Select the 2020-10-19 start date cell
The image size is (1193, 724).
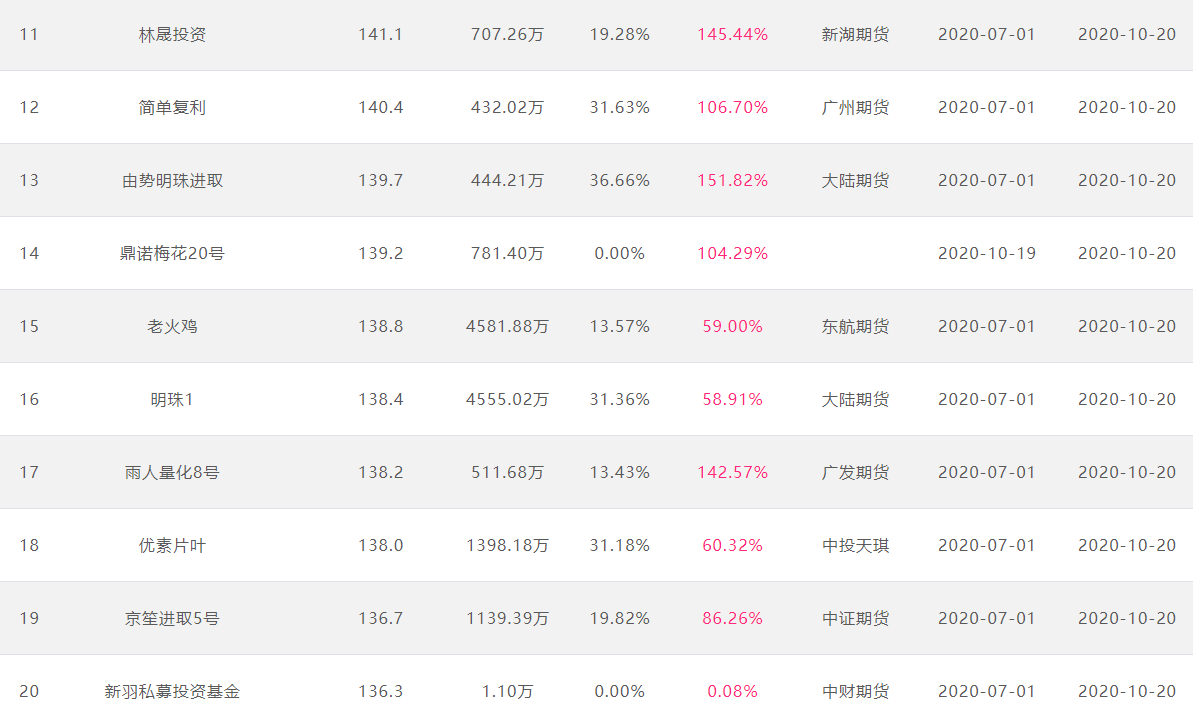pyautogui.click(x=987, y=254)
